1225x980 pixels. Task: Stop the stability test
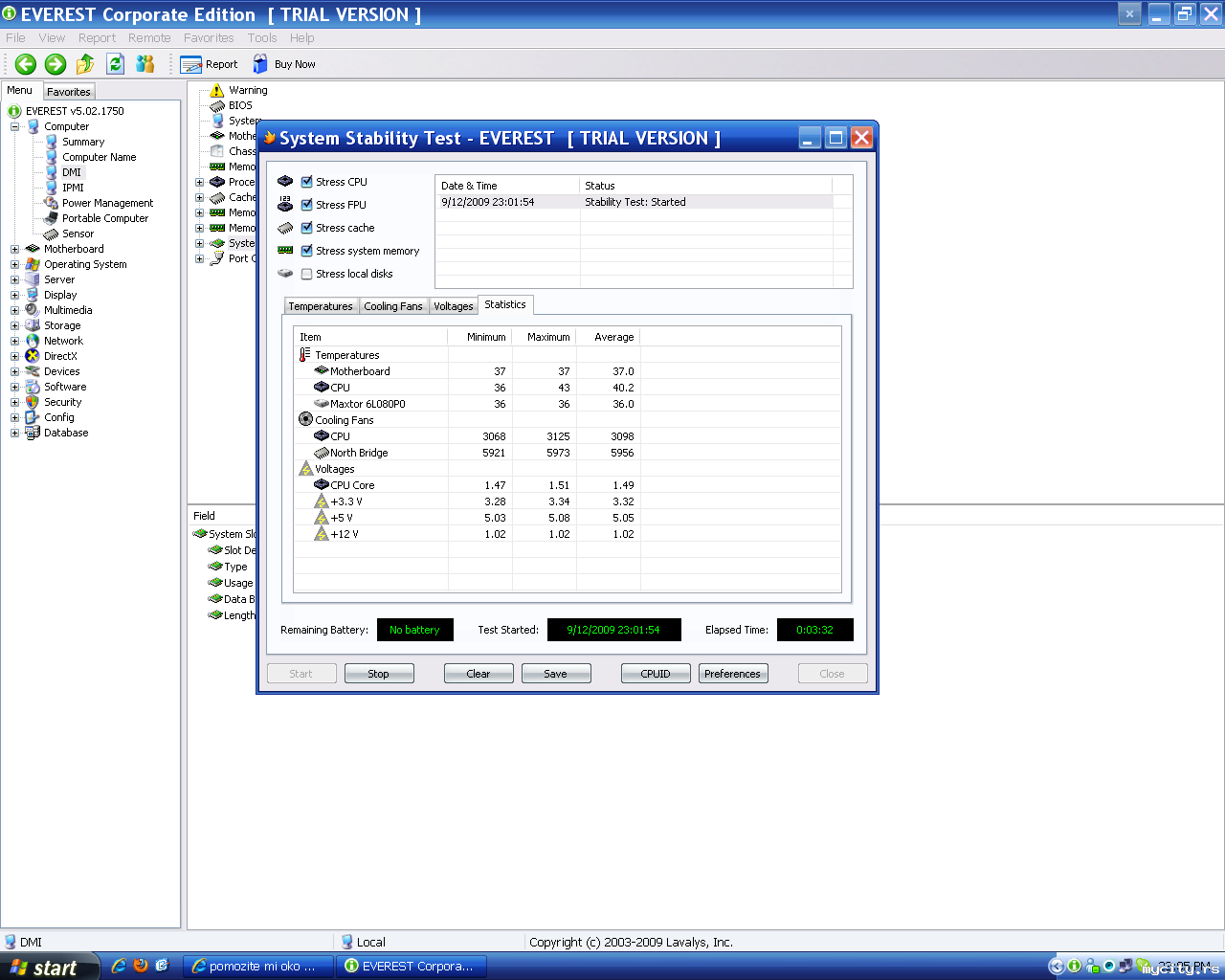pyautogui.click(x=379, y=674)
